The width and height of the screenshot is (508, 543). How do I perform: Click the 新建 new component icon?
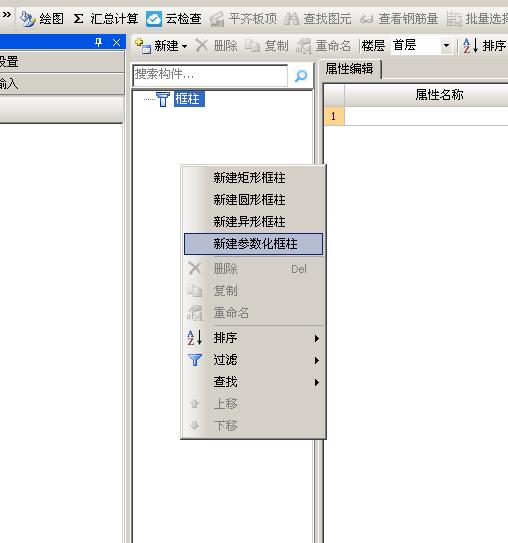click(x=143, y=46)
